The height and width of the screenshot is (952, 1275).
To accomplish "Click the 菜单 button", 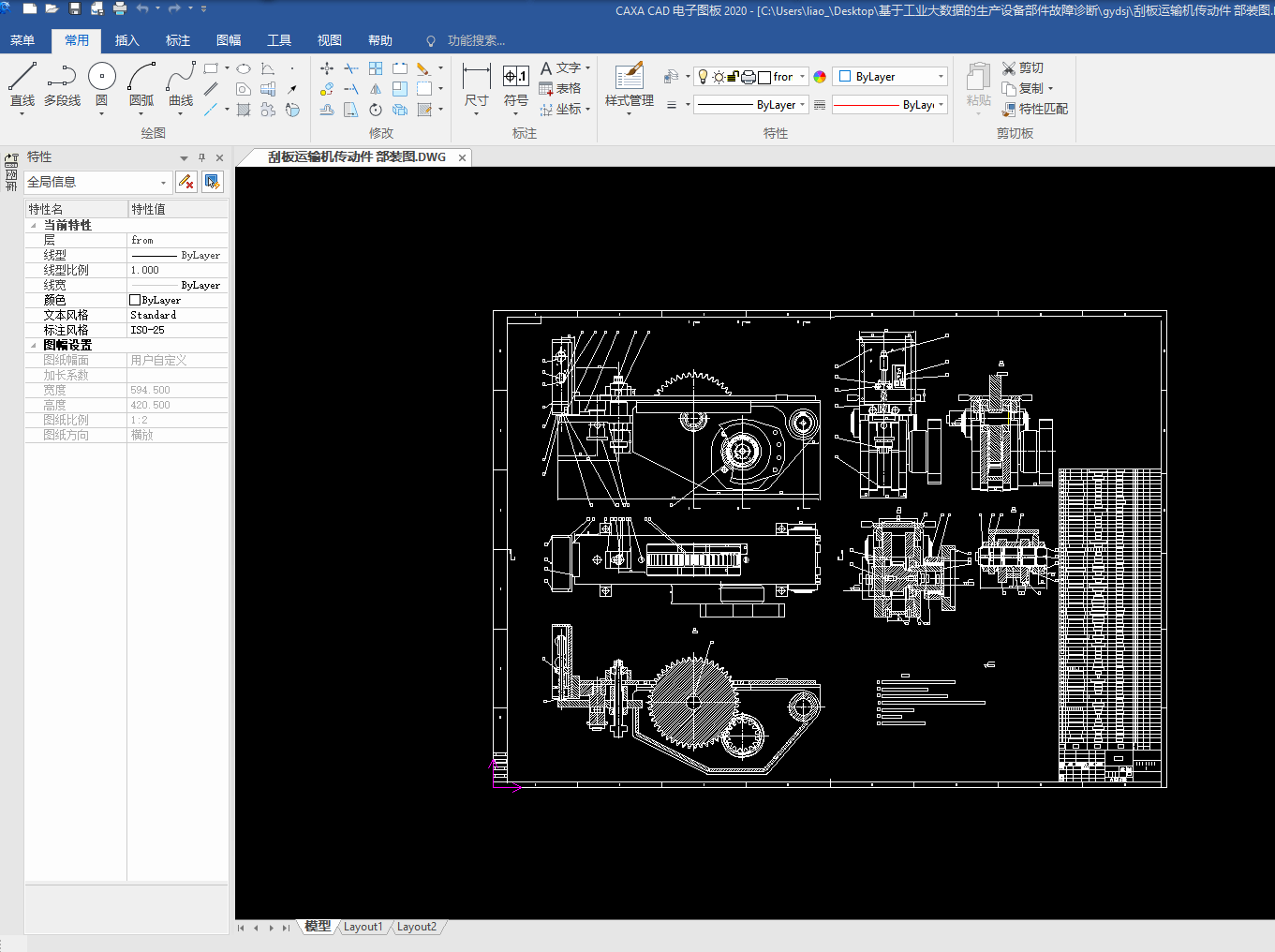I will coord(22,40).
